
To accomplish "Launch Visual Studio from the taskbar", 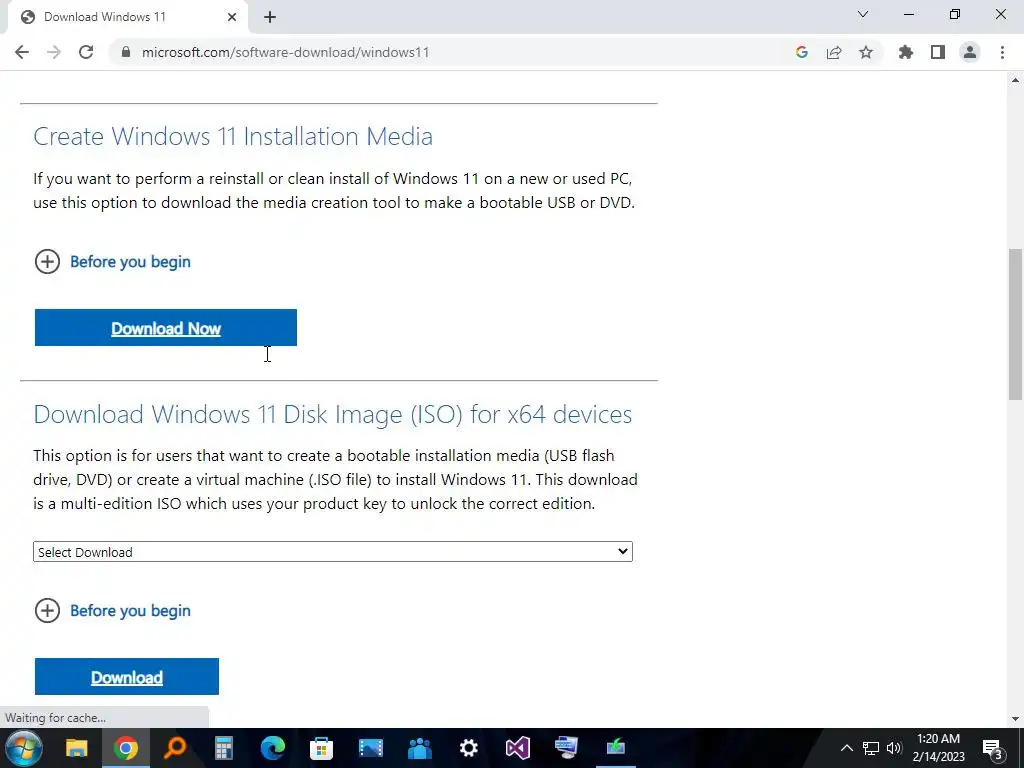I will pos(517,748).
